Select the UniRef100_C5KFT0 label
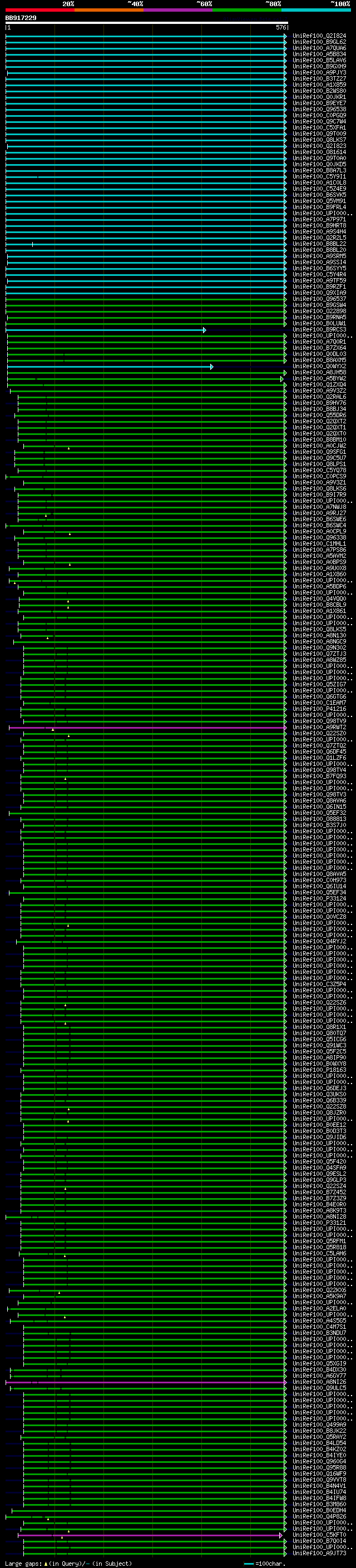The image size is (356, 1568). click(x=319, y=1536)
